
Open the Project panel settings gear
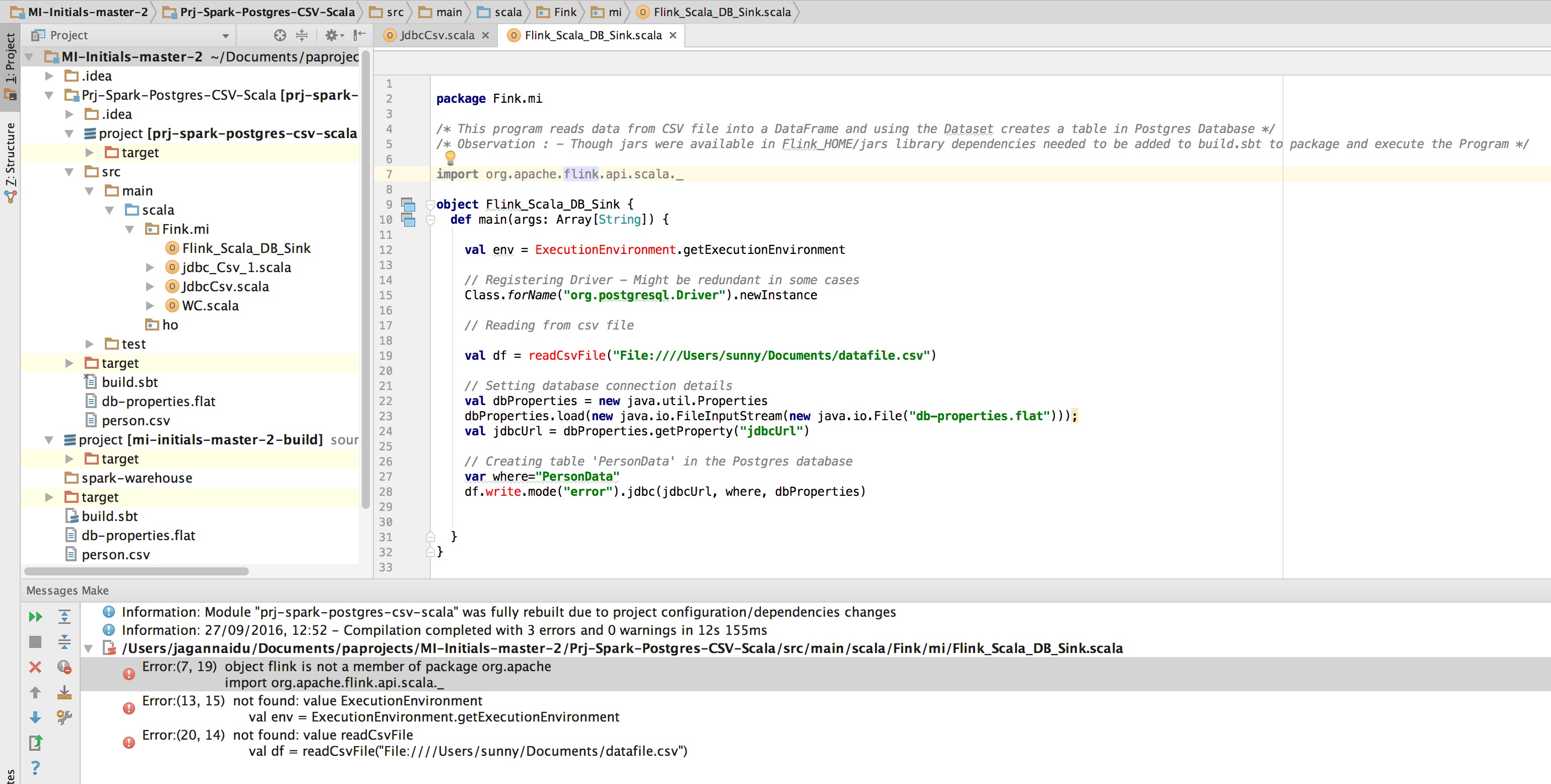point(333,36)
